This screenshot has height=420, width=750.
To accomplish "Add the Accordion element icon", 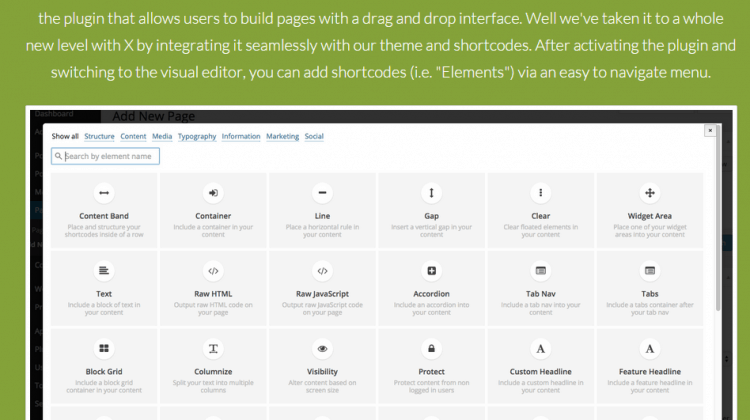I will [x=431, y=271].
